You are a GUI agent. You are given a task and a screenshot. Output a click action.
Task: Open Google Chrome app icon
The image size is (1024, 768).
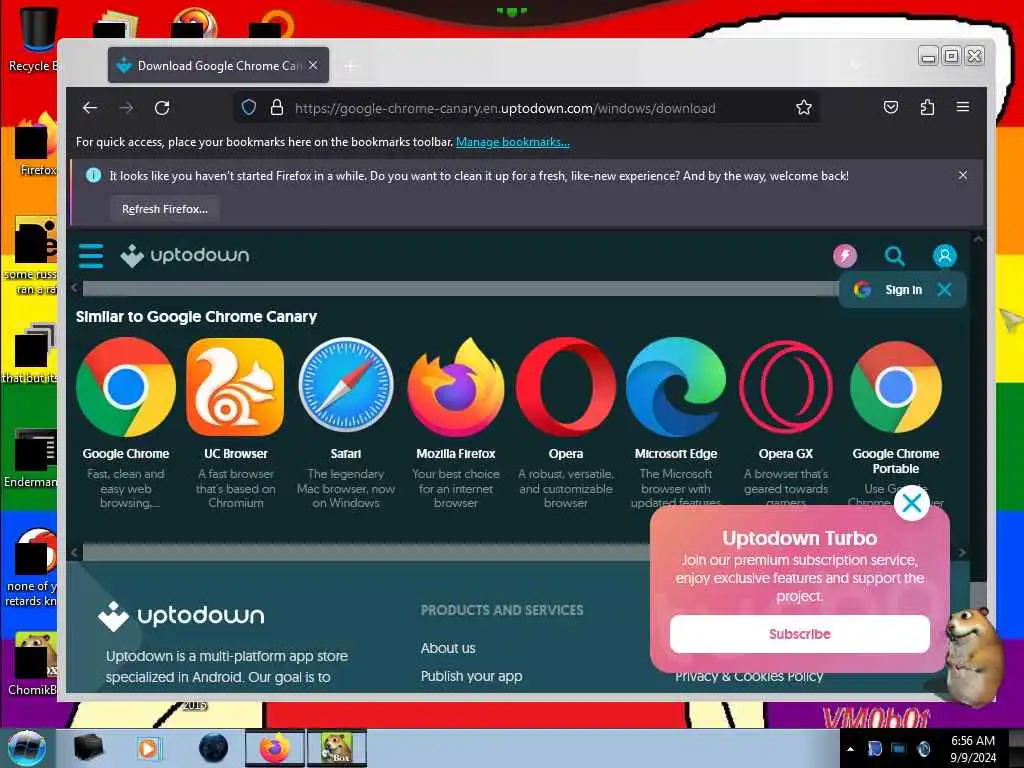point(125,387)
